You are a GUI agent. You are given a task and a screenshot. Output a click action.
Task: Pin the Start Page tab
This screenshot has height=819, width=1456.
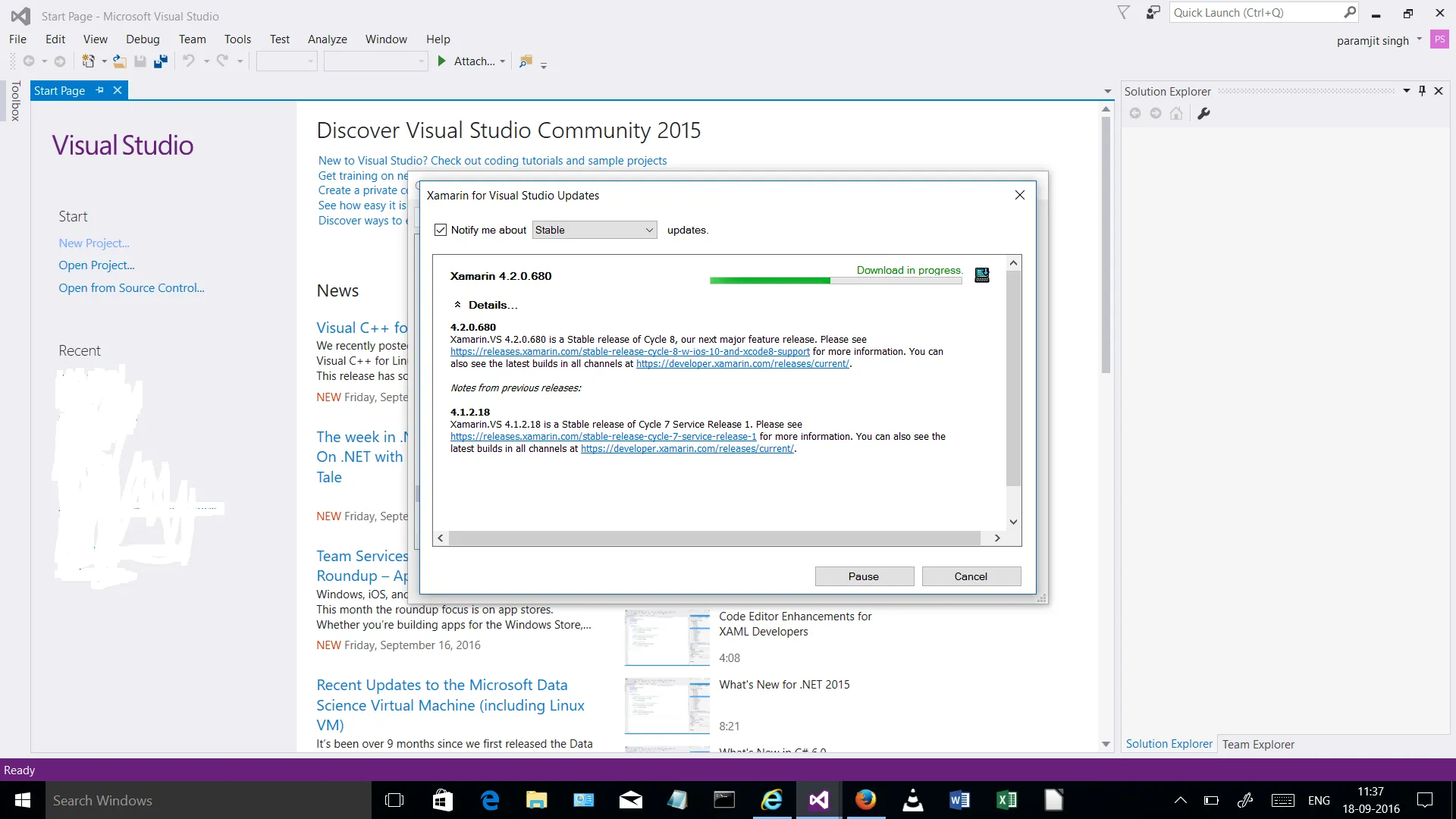(x=100, y=90)
